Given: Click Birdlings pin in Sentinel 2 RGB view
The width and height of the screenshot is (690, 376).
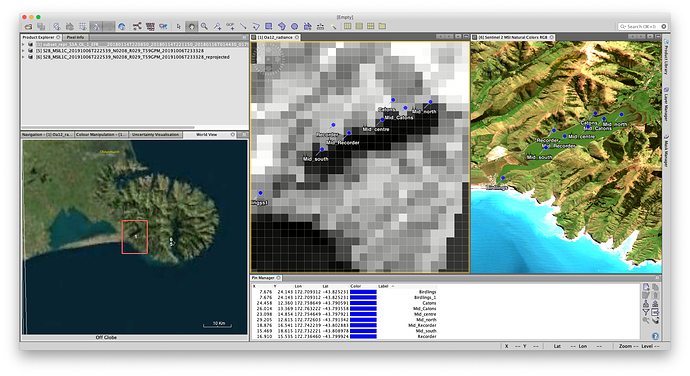Looking at the screenshot, I should [x=503, y=178].
